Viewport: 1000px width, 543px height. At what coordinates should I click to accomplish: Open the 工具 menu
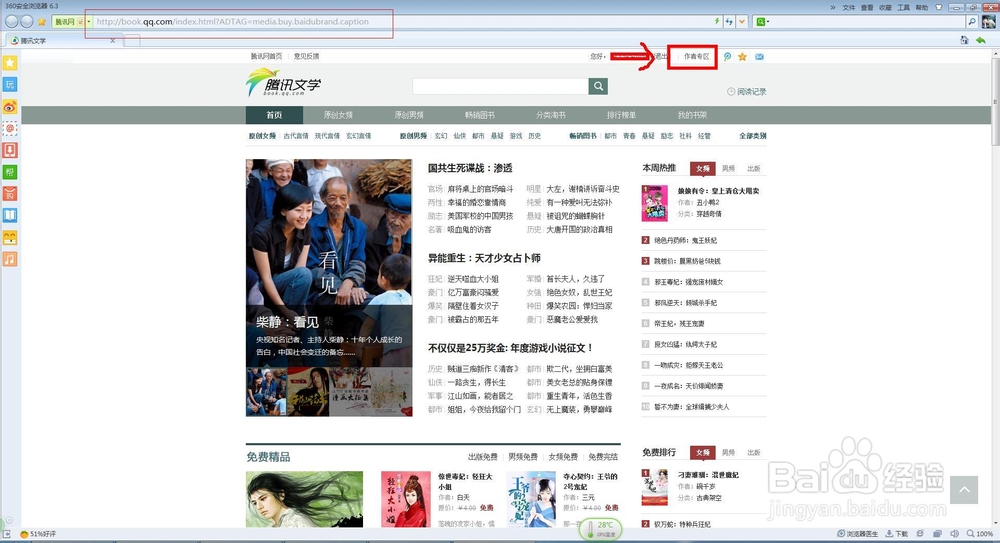point(904,7)
